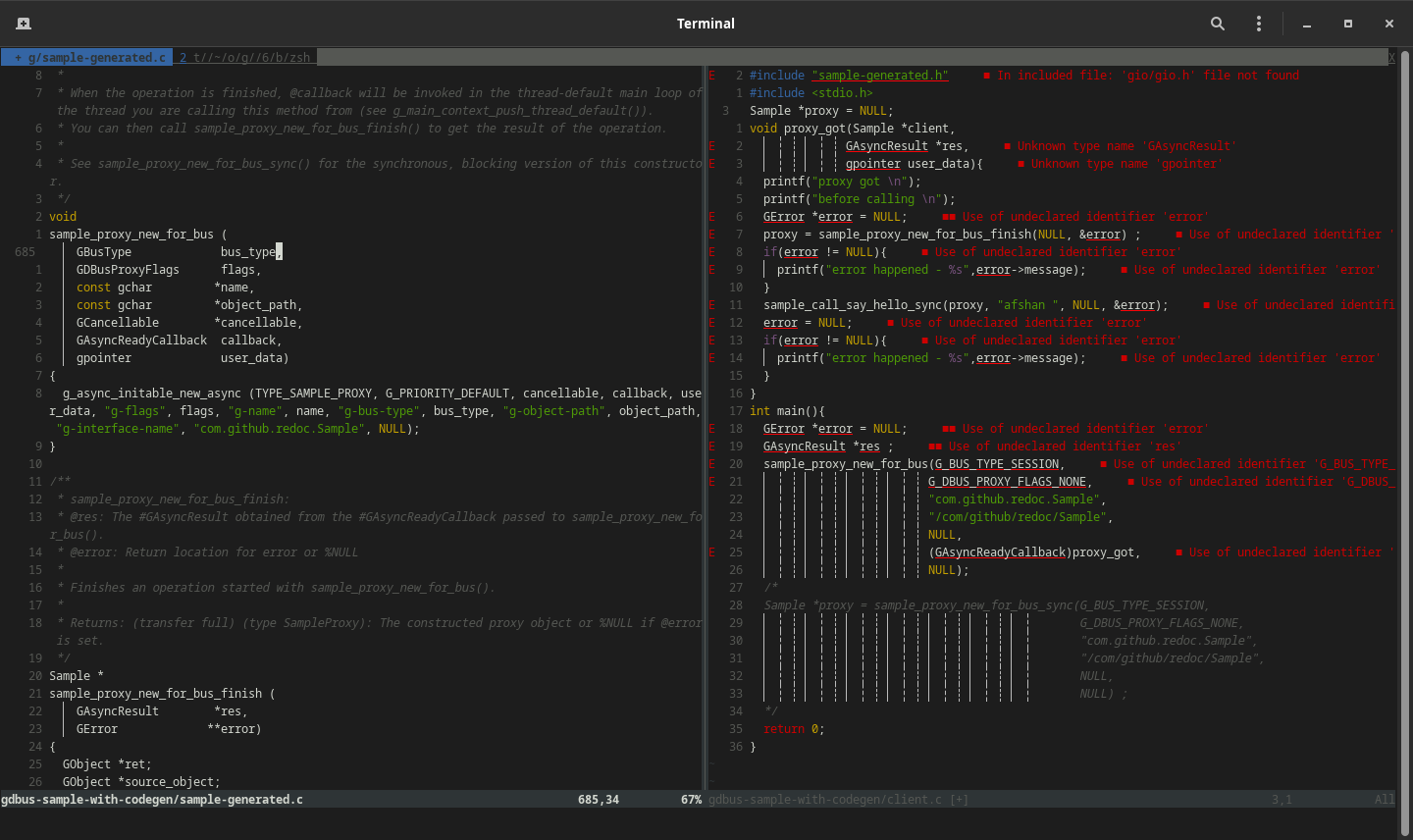Click 'GObject *source_object;' line

[141, 782]
